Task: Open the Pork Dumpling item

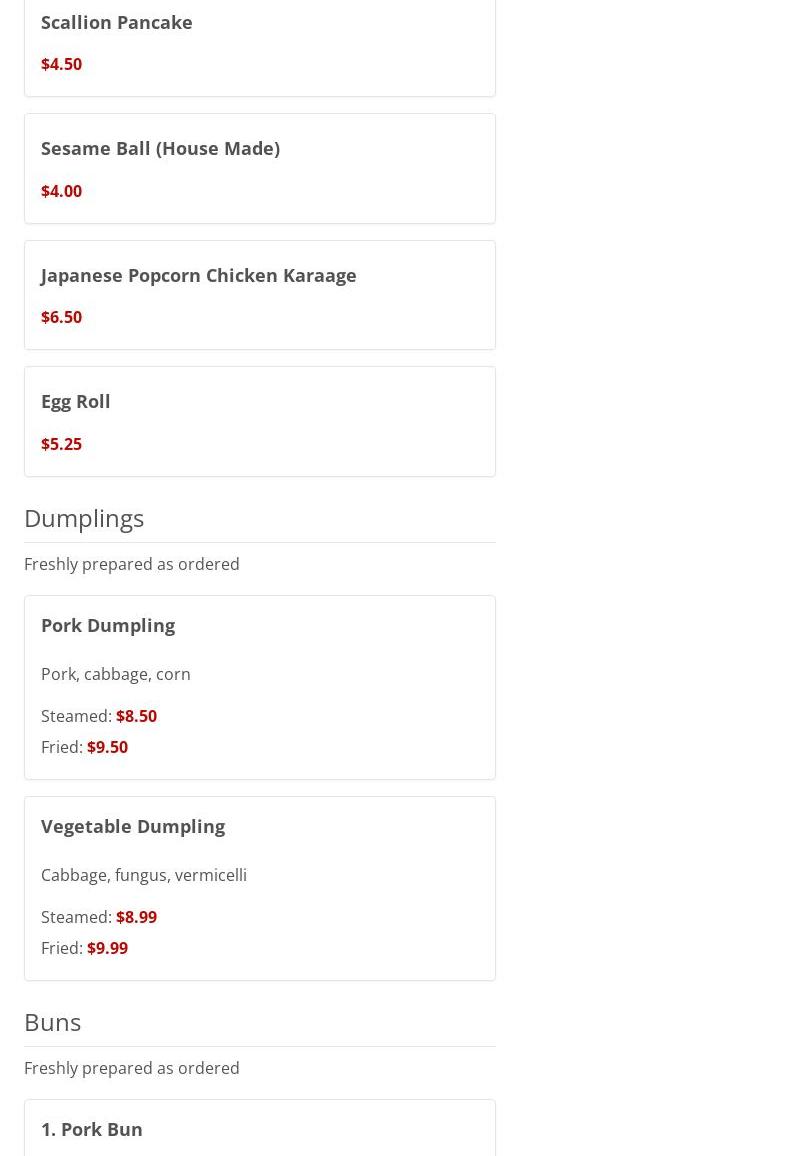Action: [x=108, y=625]
